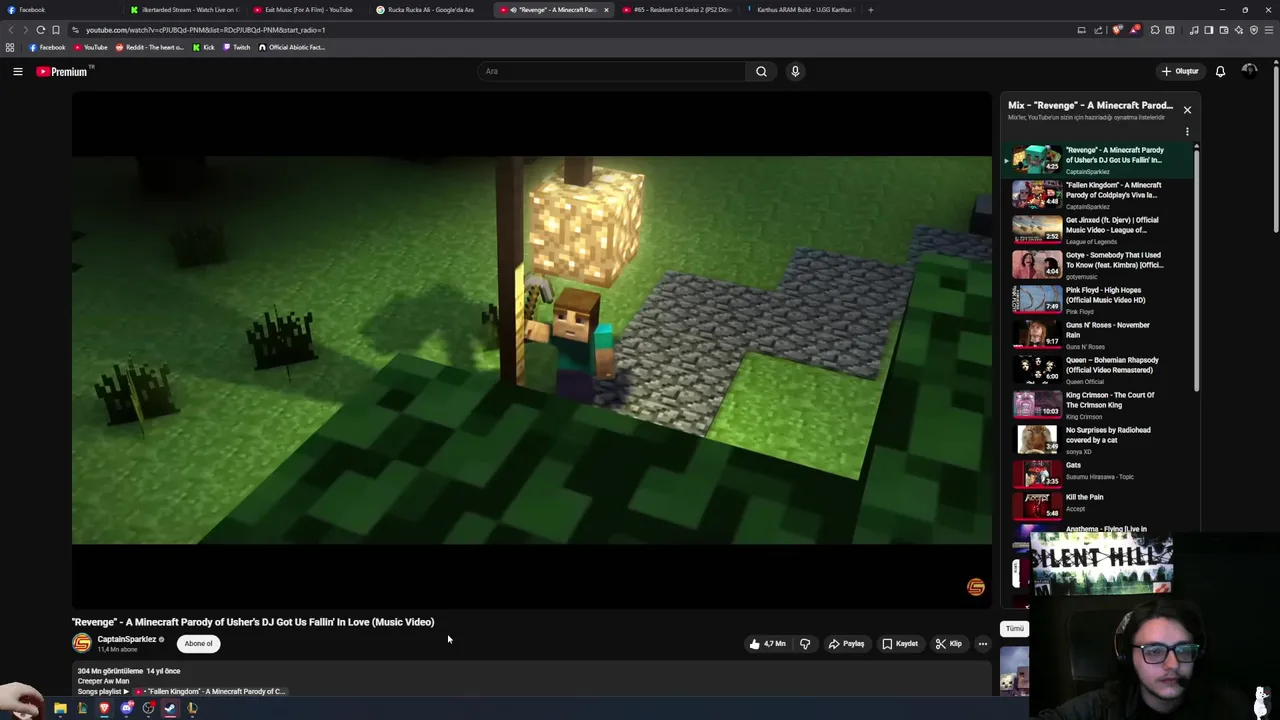The image size is (1280, 720).
Task: Open Brave VPN shield icon
Action: (x=1254, y=30)
